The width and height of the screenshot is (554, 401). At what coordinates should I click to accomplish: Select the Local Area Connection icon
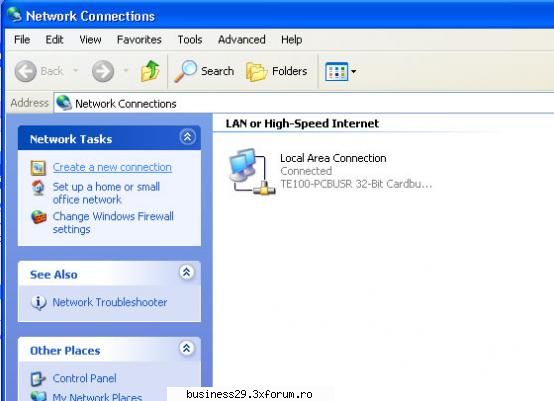pyautogui.click(x=252, y=171)
